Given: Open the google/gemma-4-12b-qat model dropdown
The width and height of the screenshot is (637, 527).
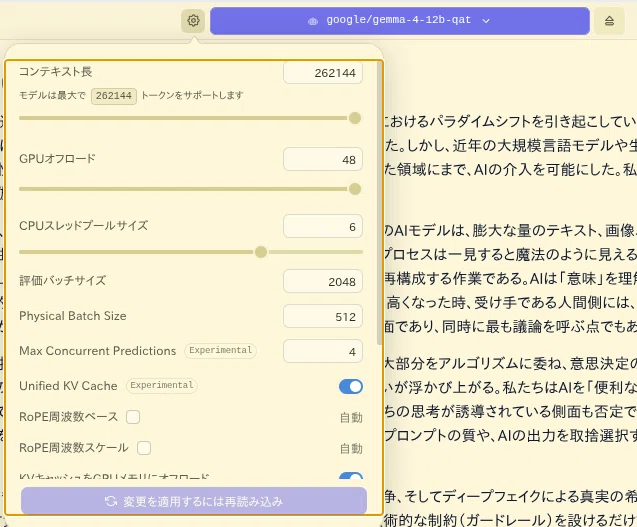Looking at the screenshot, I should point(400,21).
